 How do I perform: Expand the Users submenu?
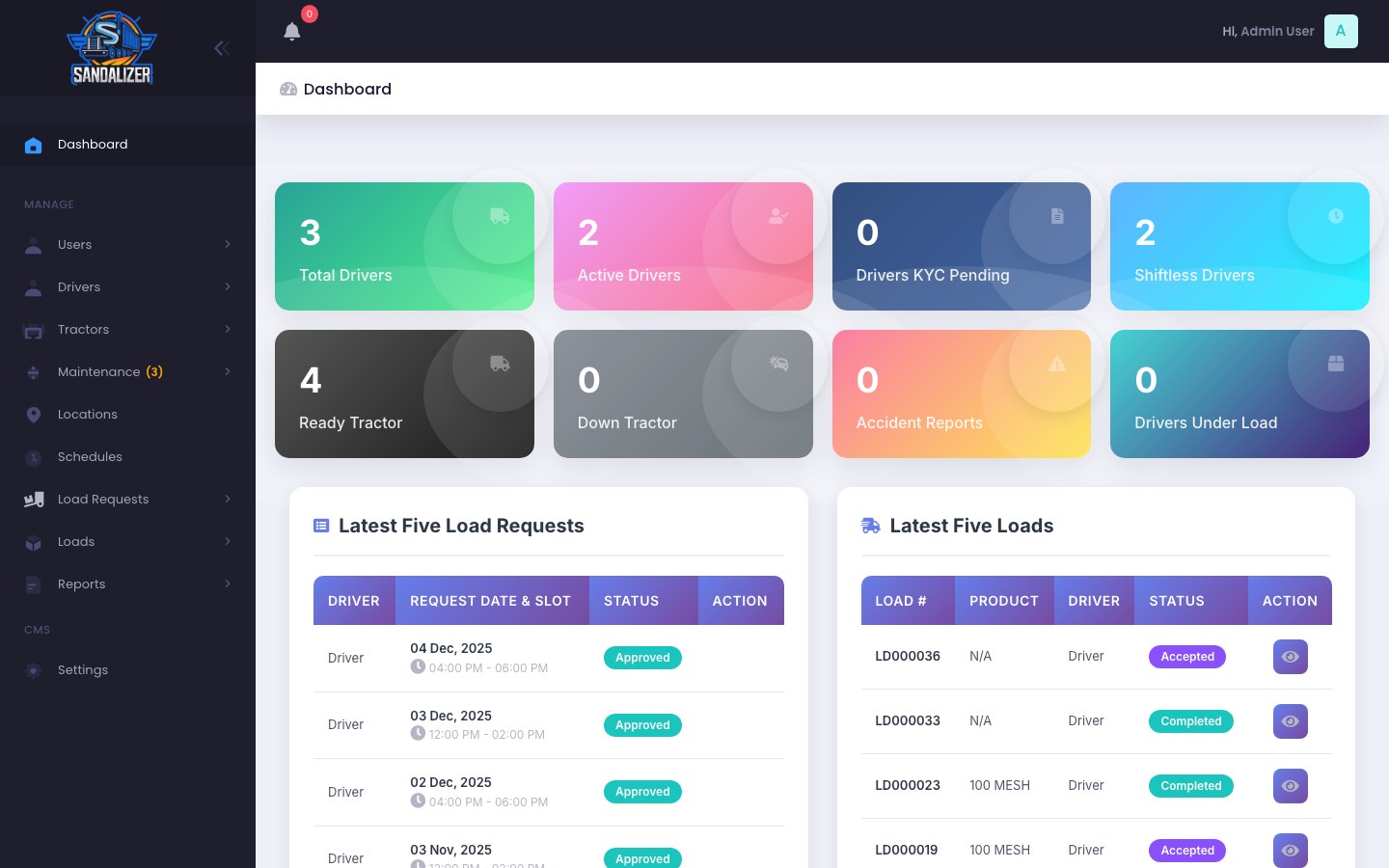coord(127,245)
